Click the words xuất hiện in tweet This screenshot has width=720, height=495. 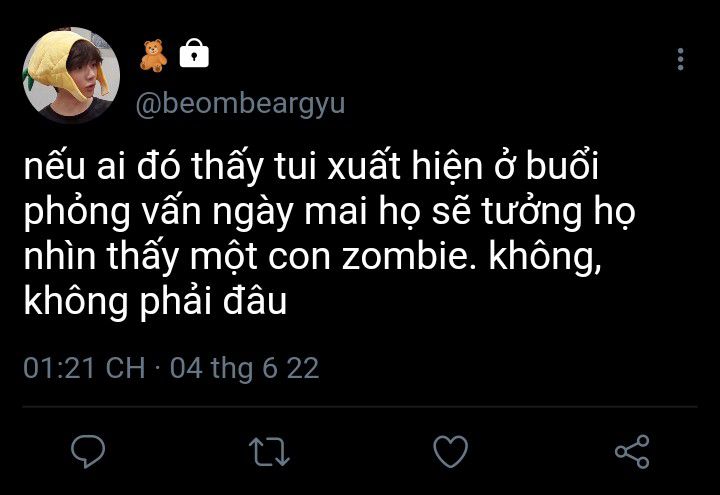(405, 165)
